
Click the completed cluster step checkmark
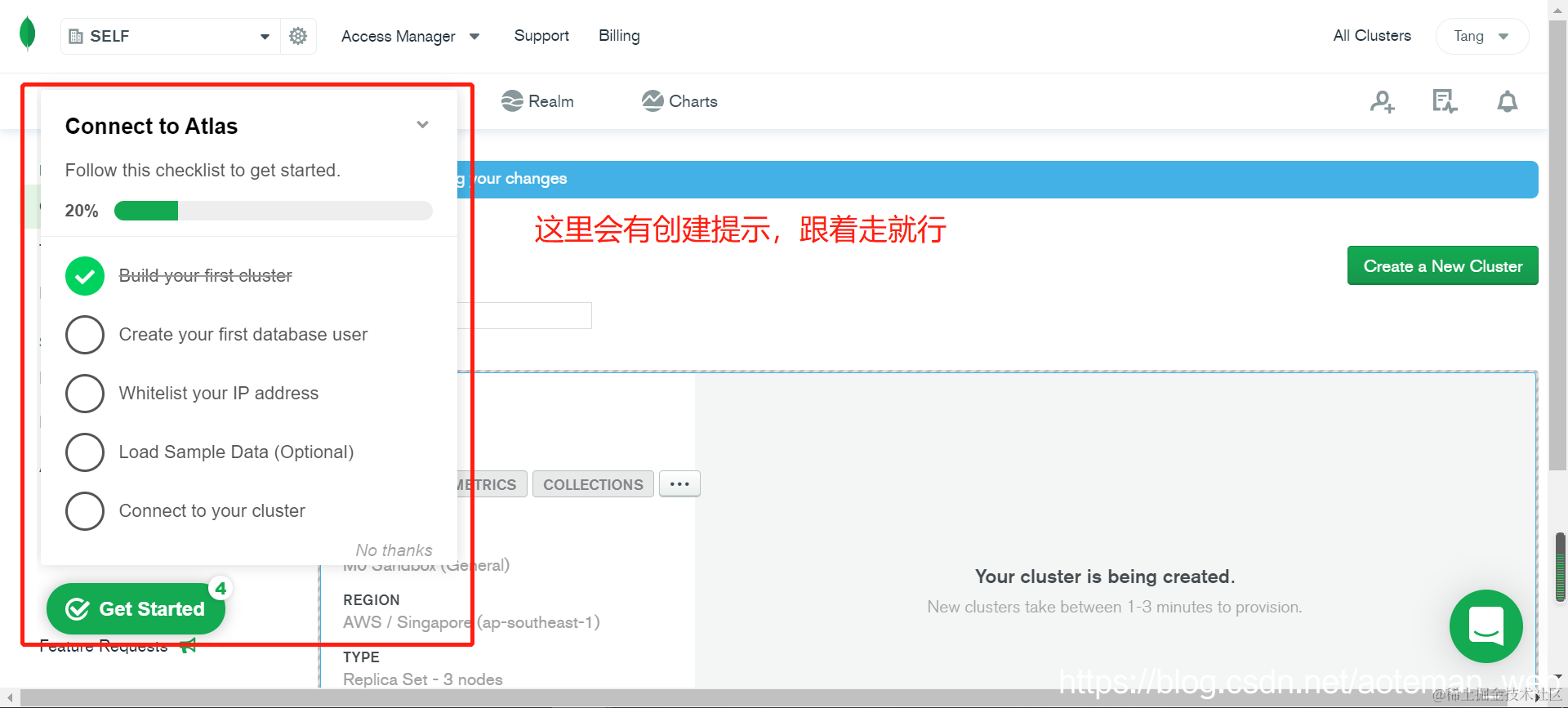tap(85, 276)
